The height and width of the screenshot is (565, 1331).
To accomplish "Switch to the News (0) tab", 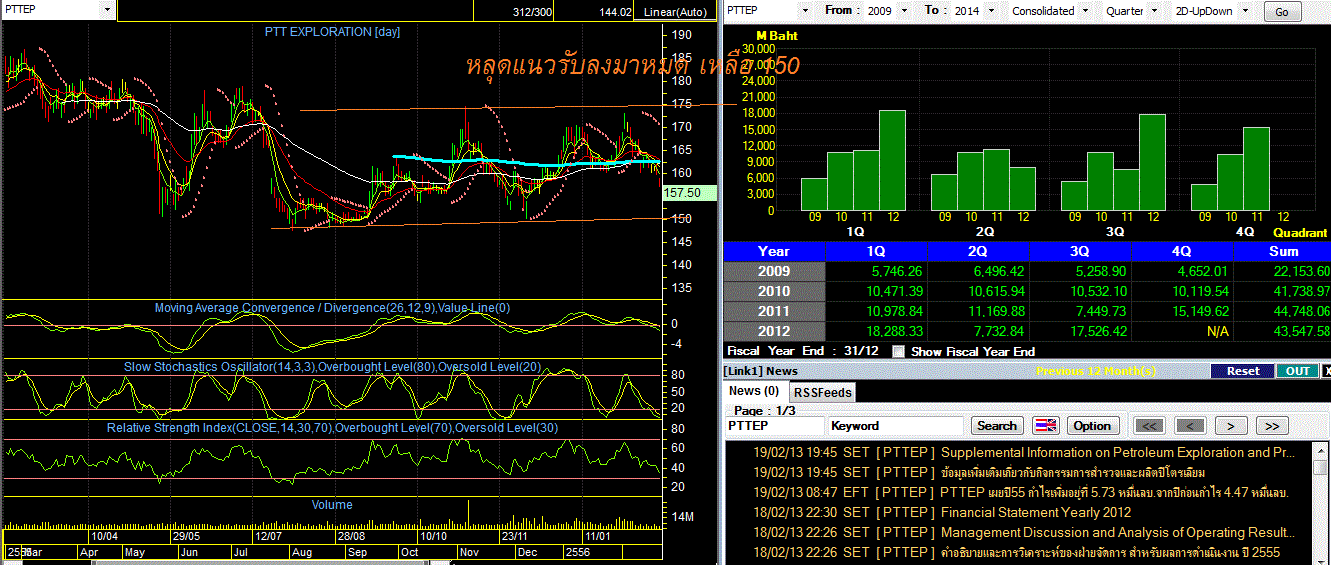I will click(754, 391).
